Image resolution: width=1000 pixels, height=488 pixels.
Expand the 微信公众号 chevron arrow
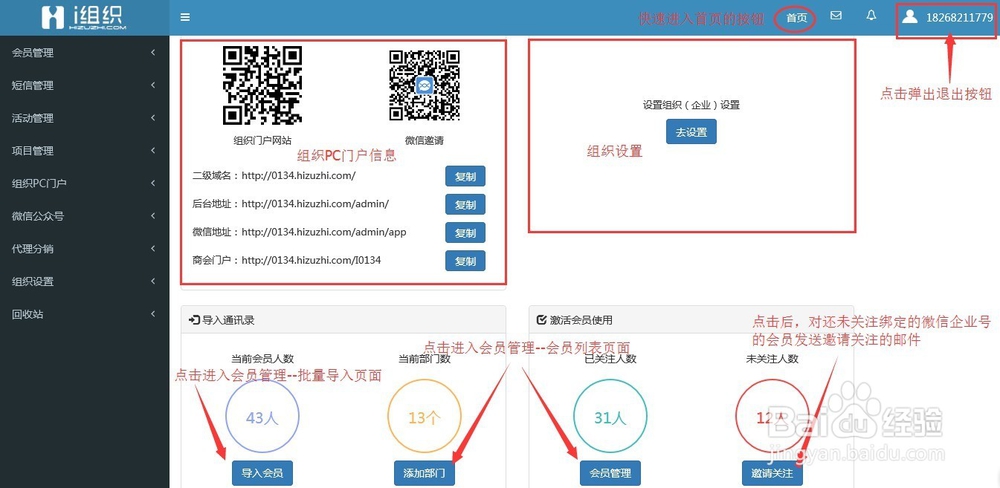click(x=153, y=216)
